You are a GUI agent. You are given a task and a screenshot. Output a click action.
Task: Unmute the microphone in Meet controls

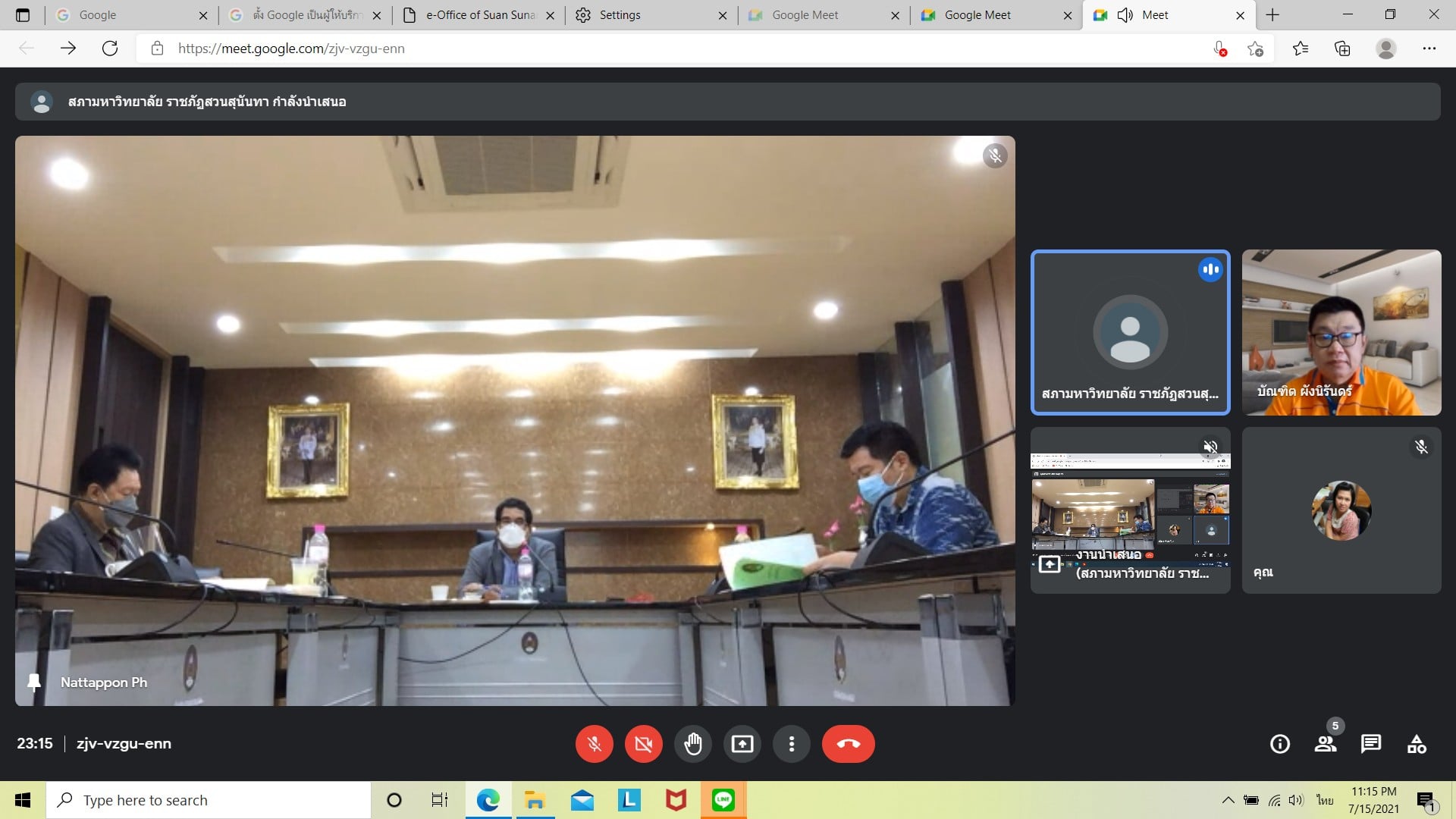[x=594, y=744]
